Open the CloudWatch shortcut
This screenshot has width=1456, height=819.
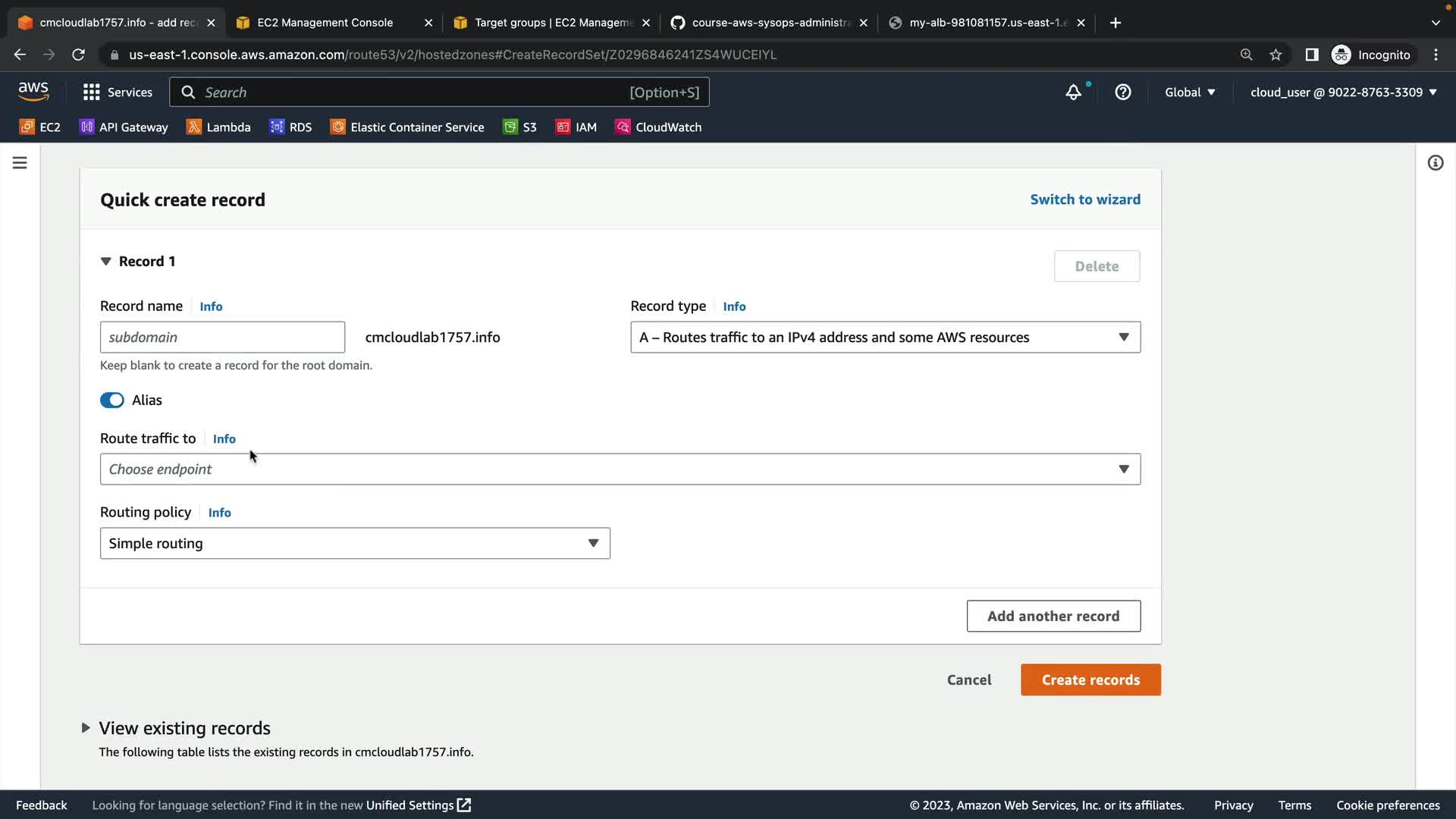tap(658, 127)
